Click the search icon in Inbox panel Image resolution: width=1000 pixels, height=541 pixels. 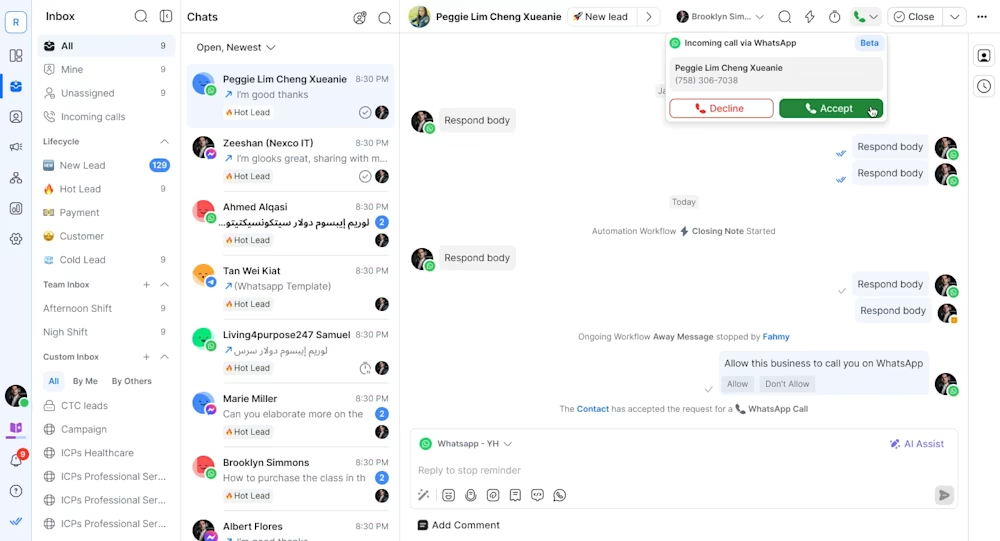[141, 17]
